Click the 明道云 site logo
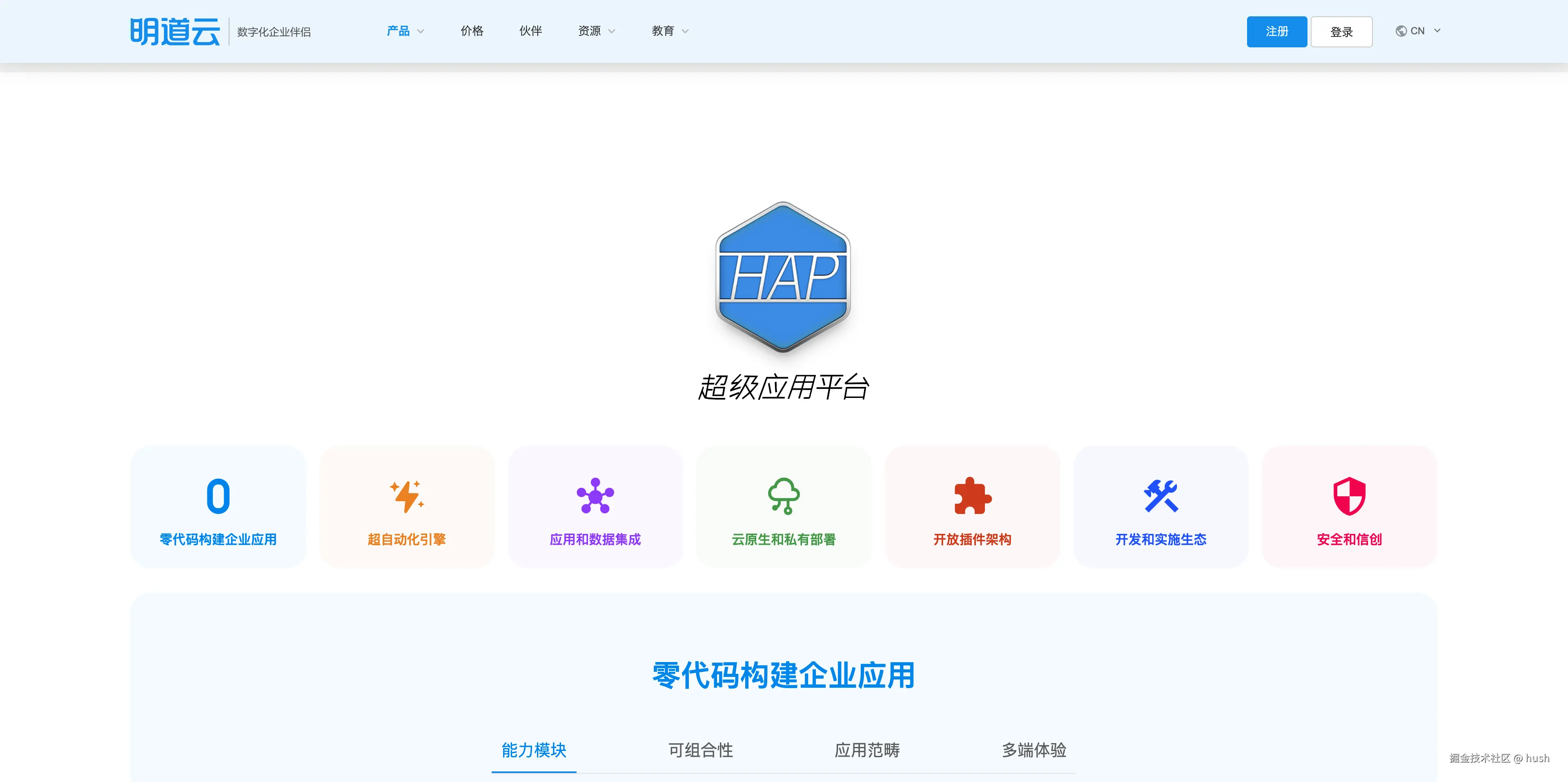1568x782 pixels. pyautogui.click(x=175, y=32)
